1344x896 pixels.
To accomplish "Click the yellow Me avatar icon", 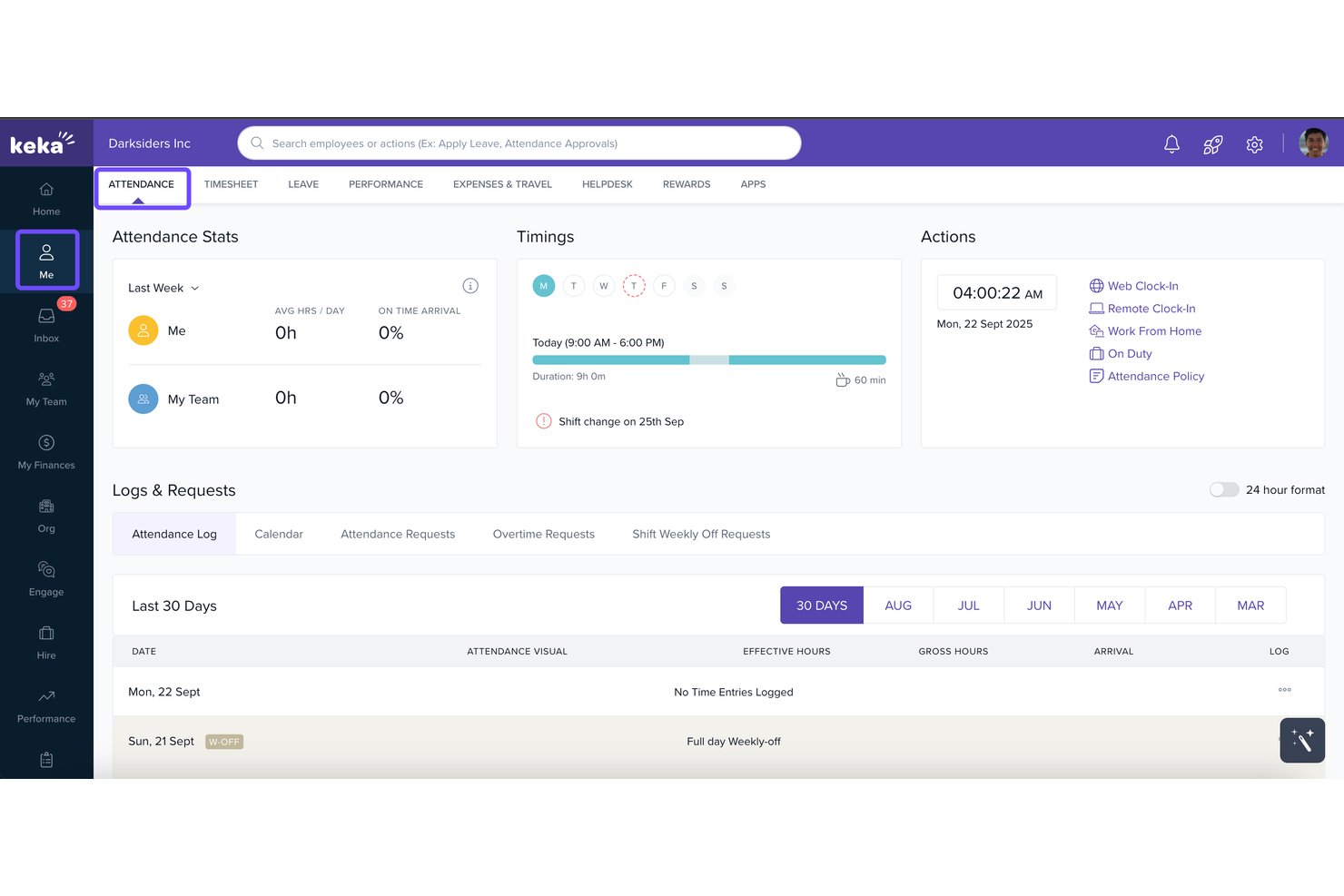I will pos(143,330).
